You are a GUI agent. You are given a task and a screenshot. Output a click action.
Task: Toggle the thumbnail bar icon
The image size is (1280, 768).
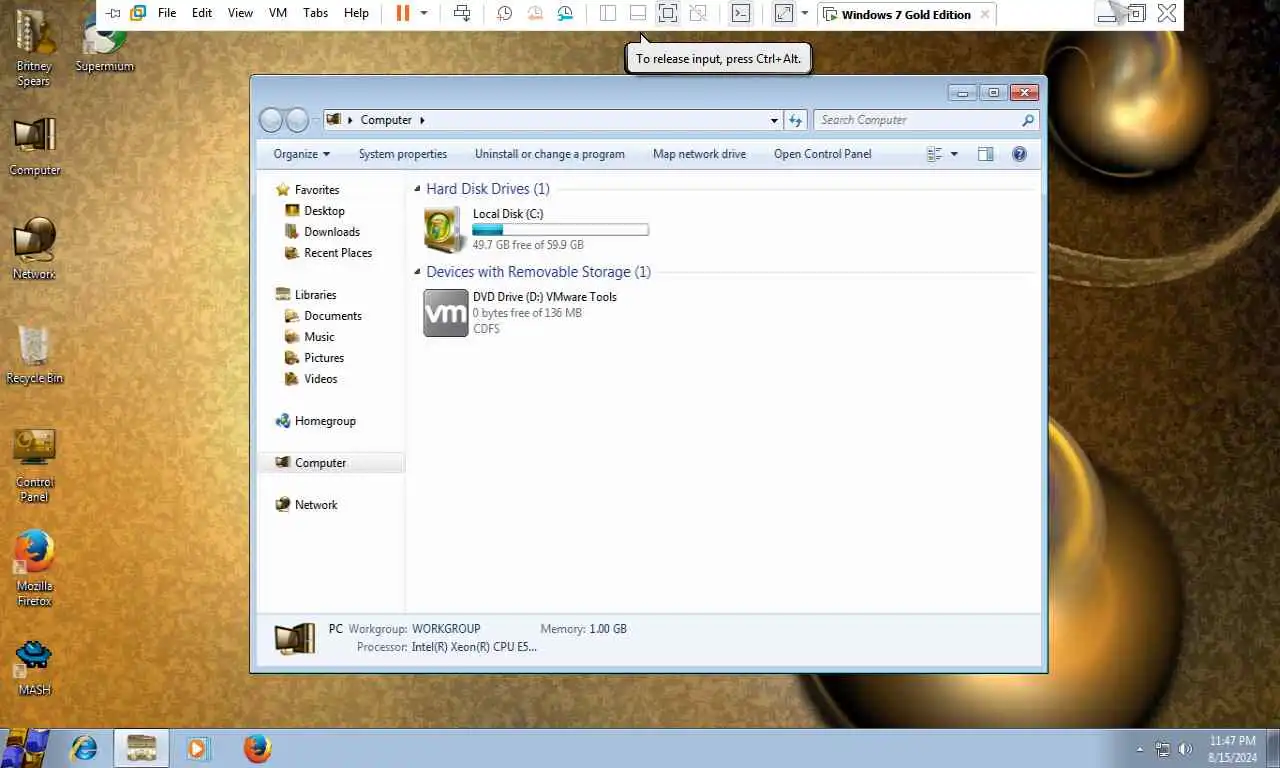pos(637,13)
